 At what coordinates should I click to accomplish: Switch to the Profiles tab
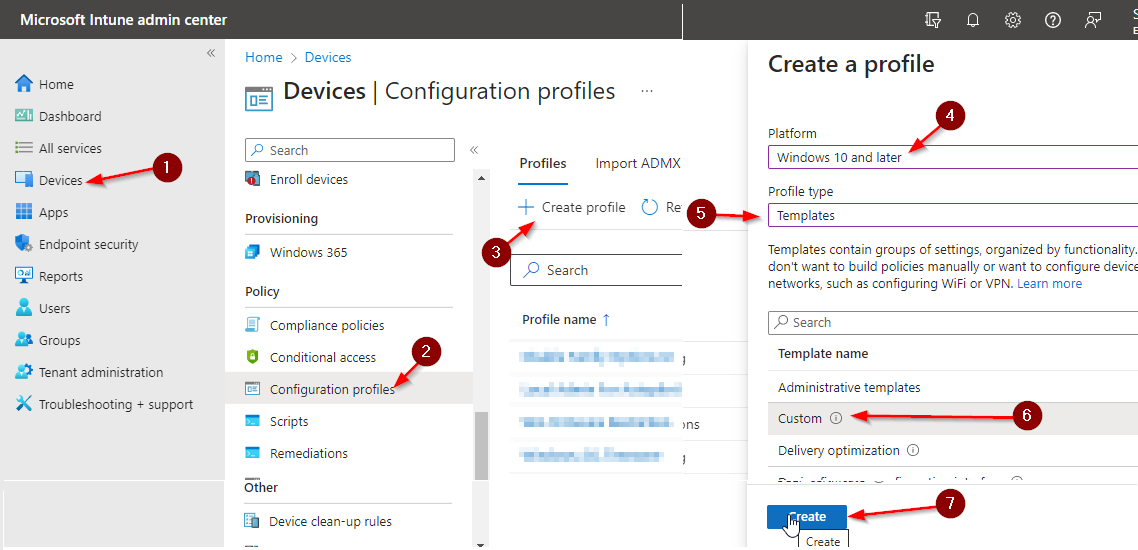pyautogui.click(x=543, y=163)
